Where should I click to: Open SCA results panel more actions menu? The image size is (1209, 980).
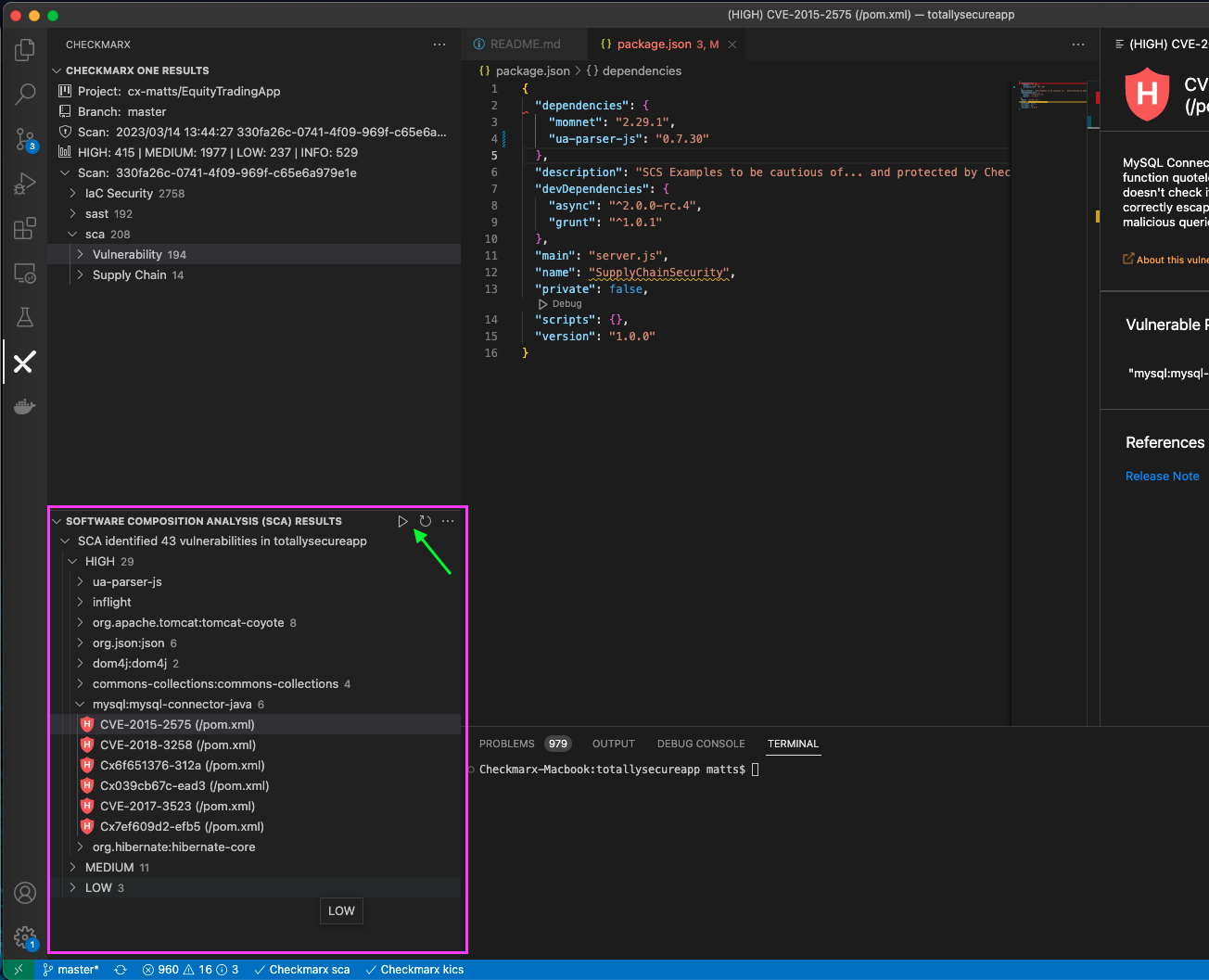click(448, 521)
